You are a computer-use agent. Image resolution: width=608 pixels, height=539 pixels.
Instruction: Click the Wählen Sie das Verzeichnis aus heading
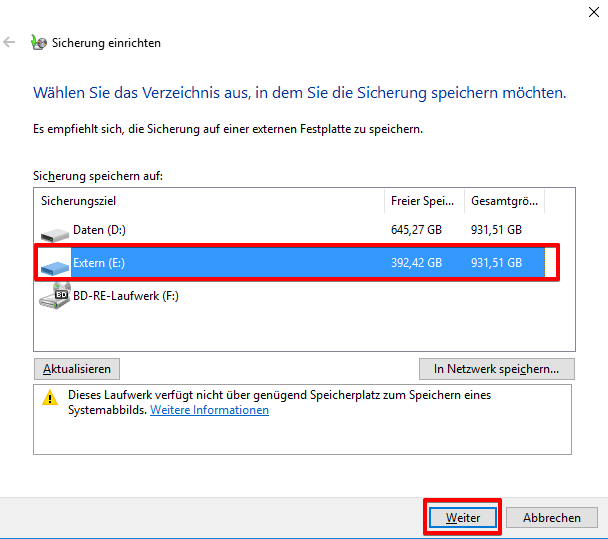tap(300, 93)
